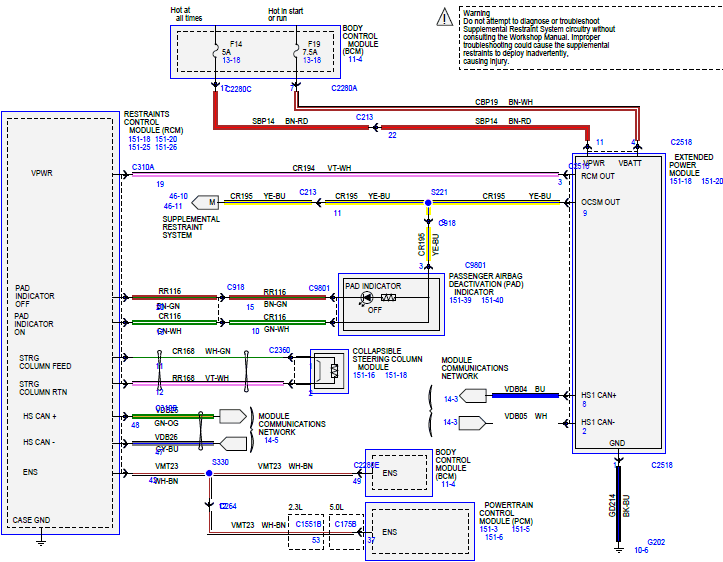
Task: Open the 151-3 PCM reference
Action: pyautogui.click(x=488, y=529)
